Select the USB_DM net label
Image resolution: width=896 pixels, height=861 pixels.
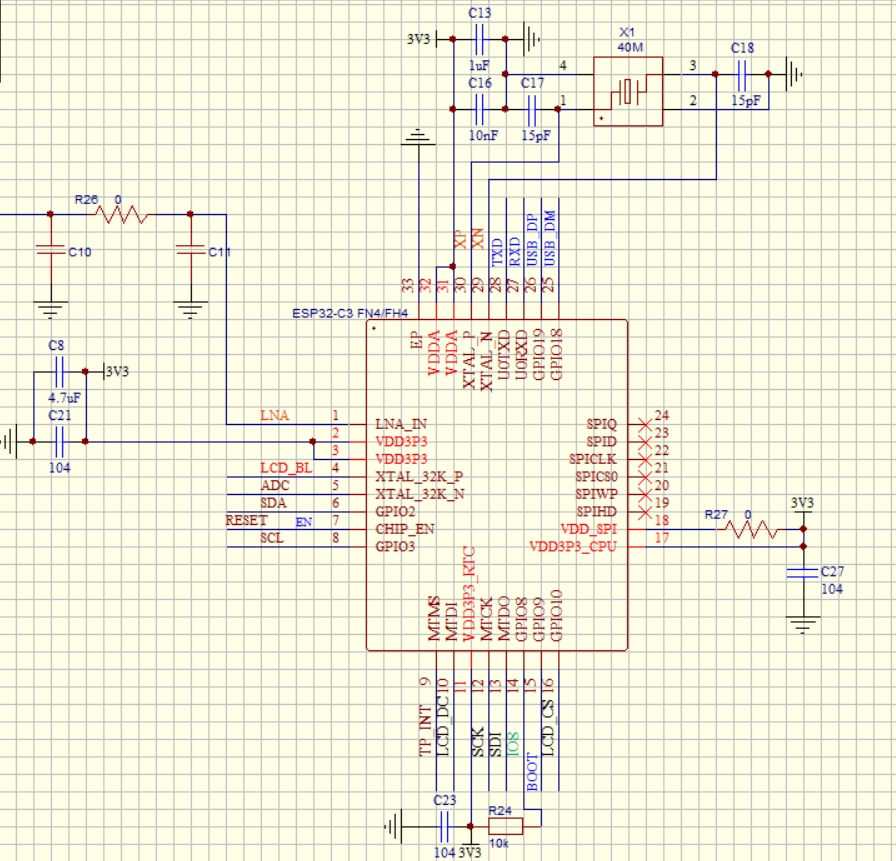[x=549, y=239]
